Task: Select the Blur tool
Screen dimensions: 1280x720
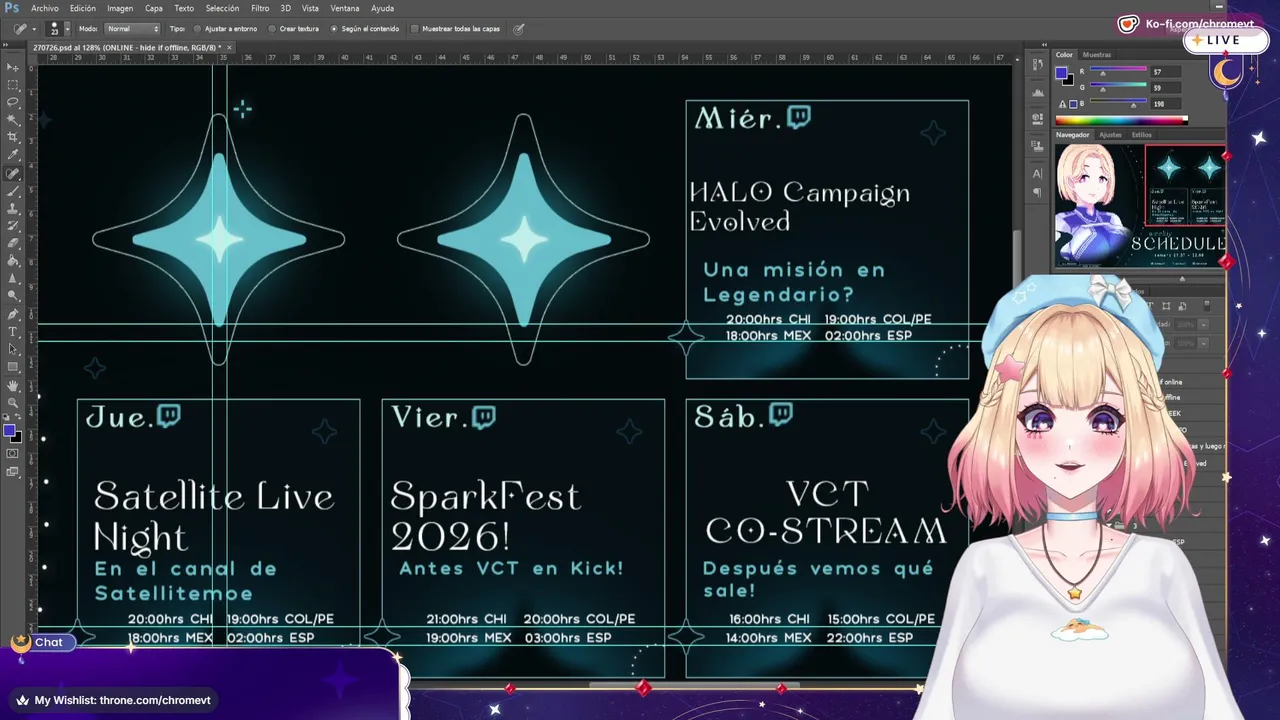Action: (x=13, y=278)
